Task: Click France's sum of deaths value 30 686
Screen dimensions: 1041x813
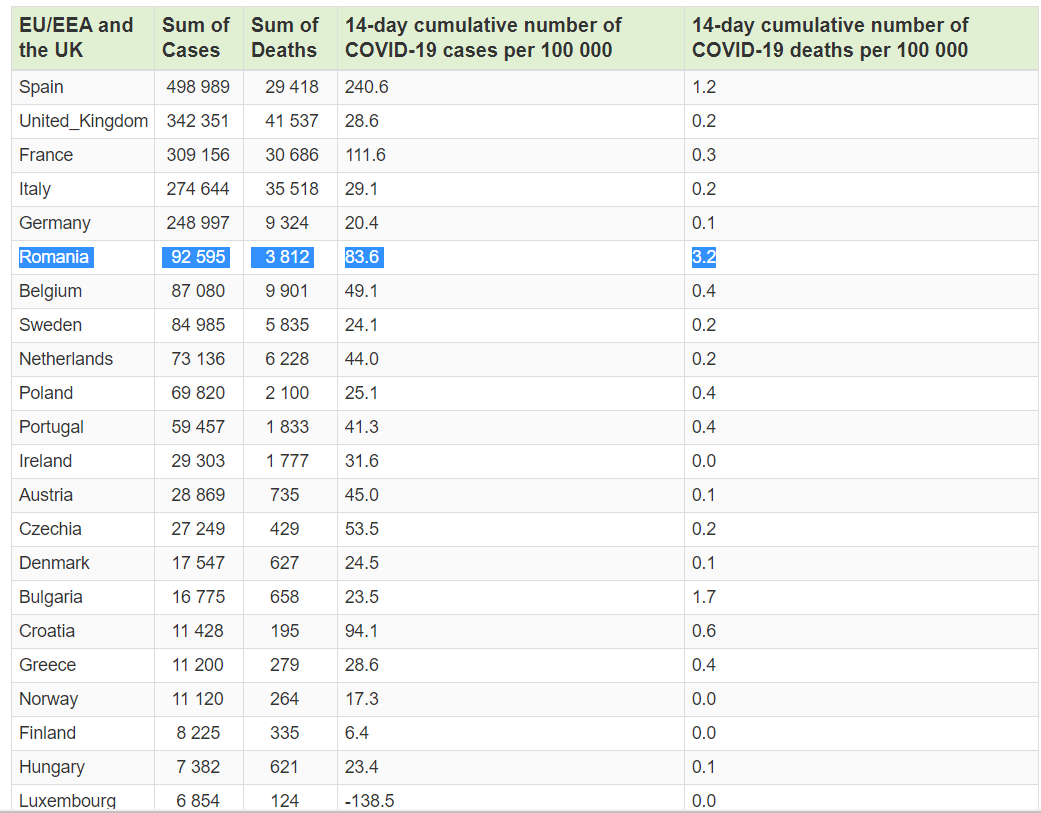Action: click(291, 155)
